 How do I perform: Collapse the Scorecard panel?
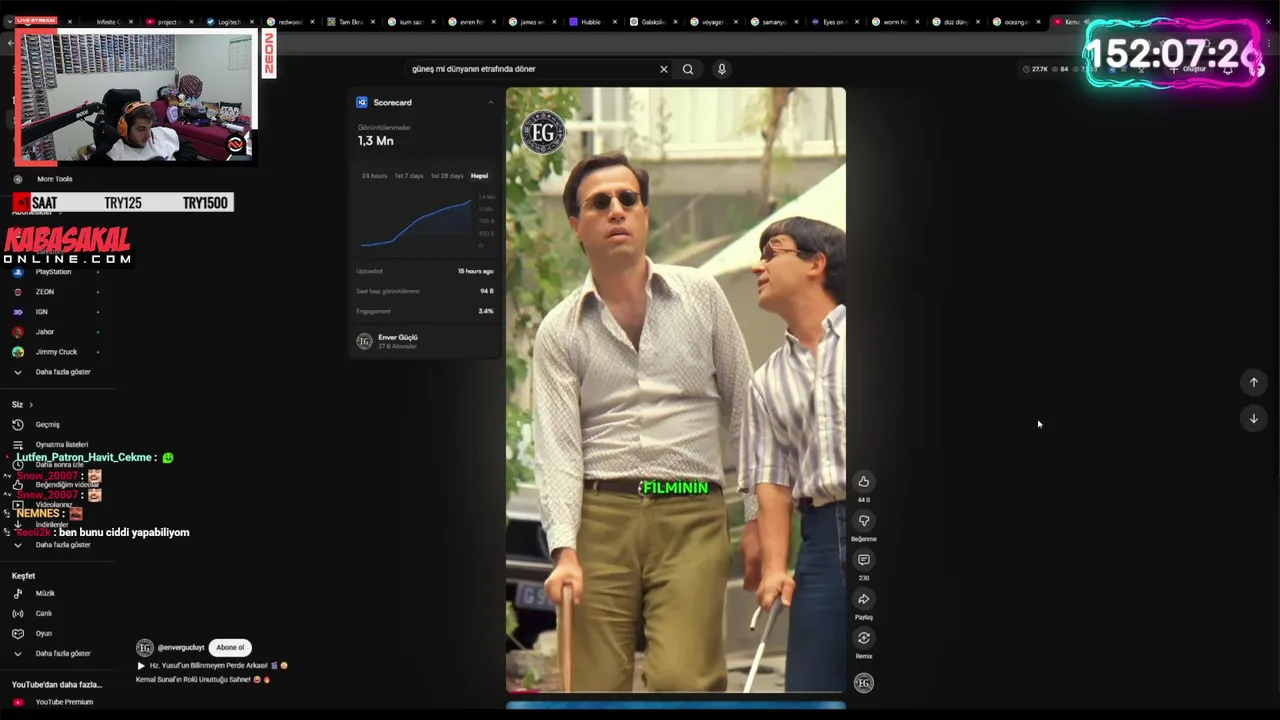(491, 102)
